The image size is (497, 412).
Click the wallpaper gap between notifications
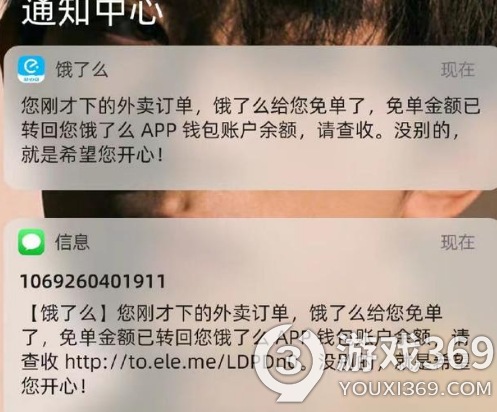248,204
